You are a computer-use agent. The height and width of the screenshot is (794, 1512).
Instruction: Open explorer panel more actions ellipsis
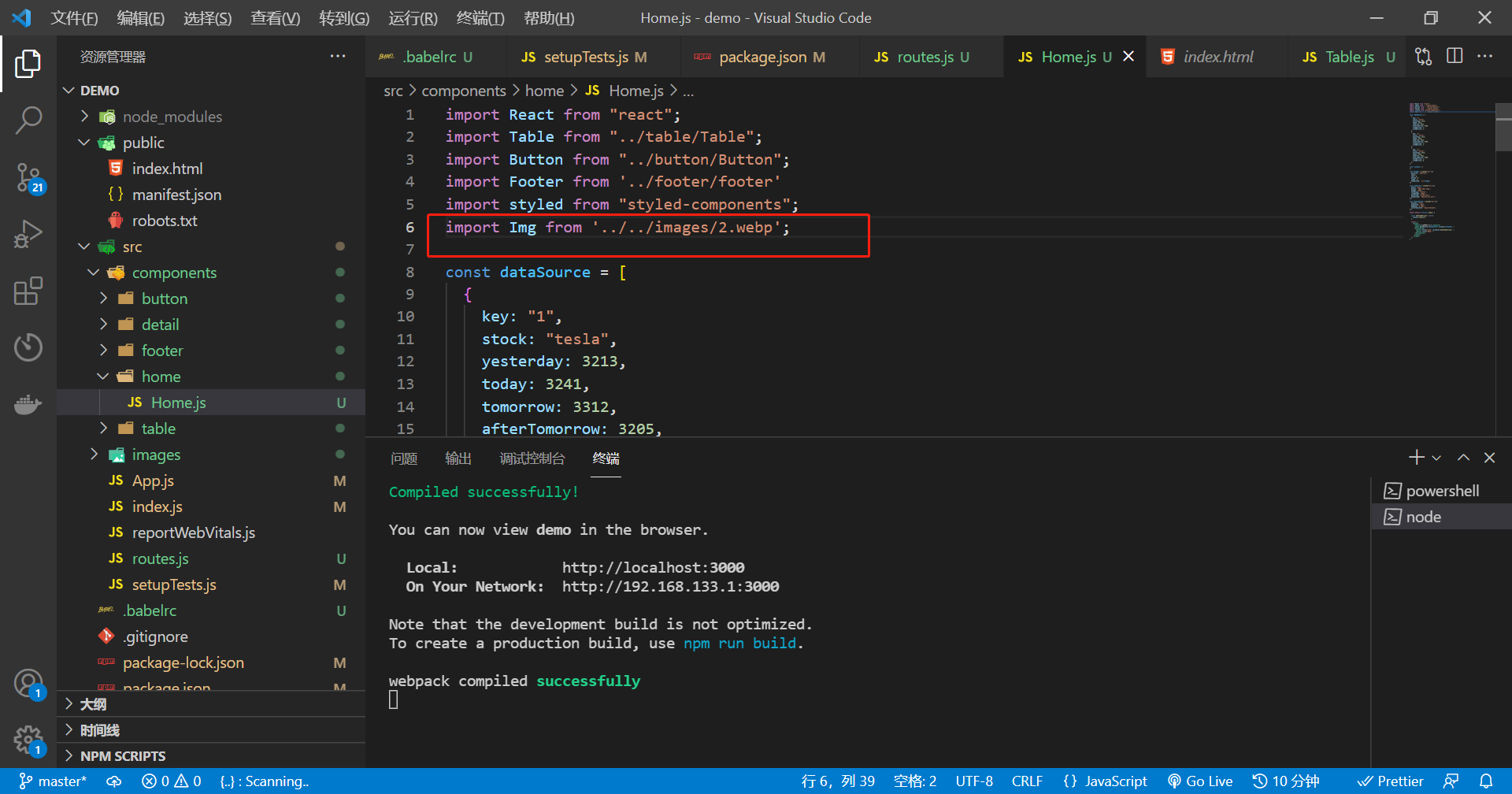tap(338, 57)
